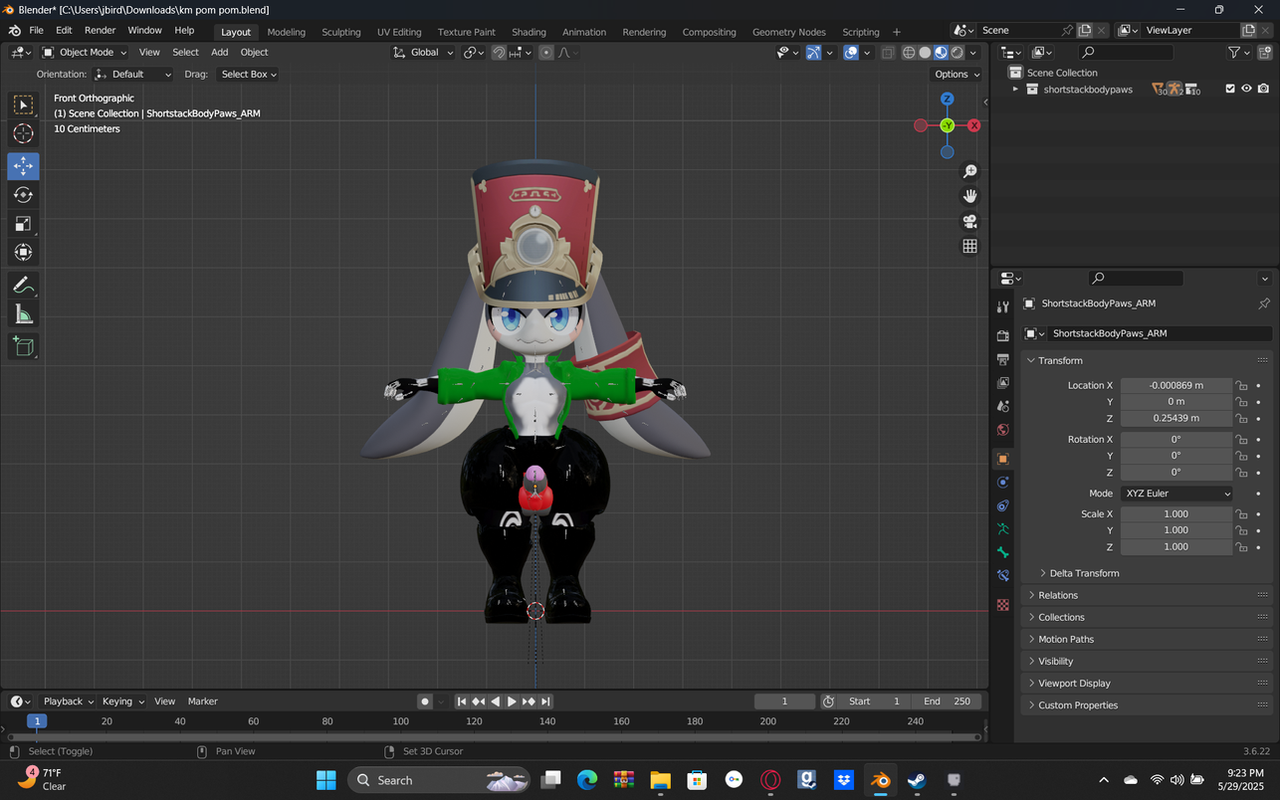Image resolution: width=1280 pixels, height=800 pixels.
Task: Choose the combined Transform tool
Action: click(x=23, y=253)
